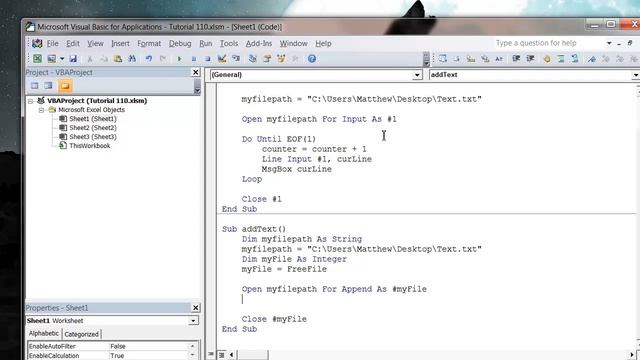Click the Outdent icon in Edit toolbar
The image size is (640, 360).
(x=530, y=59)
